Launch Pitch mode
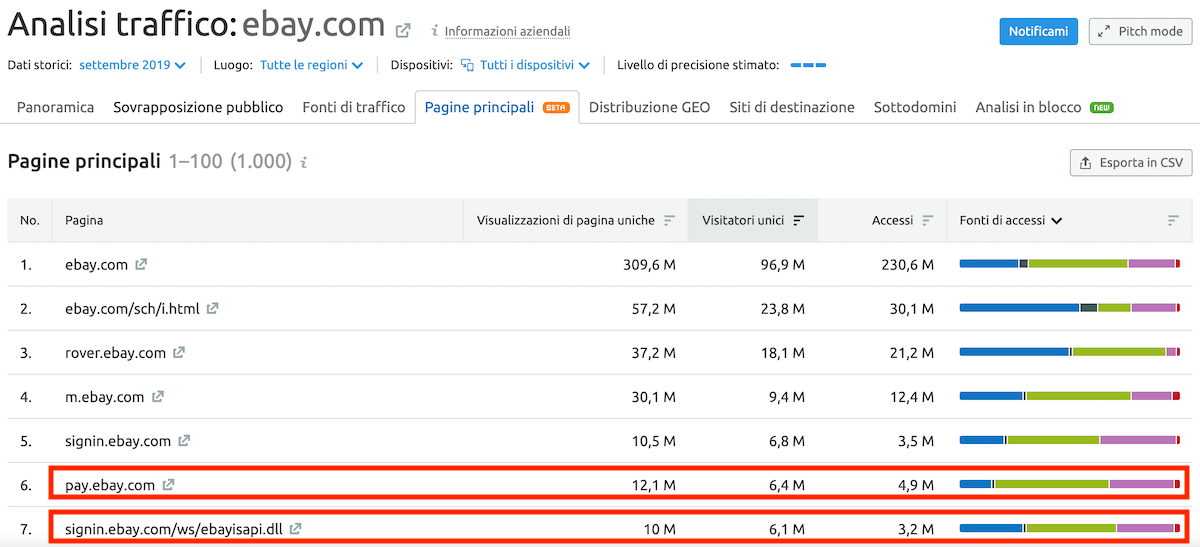Viewport: 1200px width, 547px height. coord(1140,31)
